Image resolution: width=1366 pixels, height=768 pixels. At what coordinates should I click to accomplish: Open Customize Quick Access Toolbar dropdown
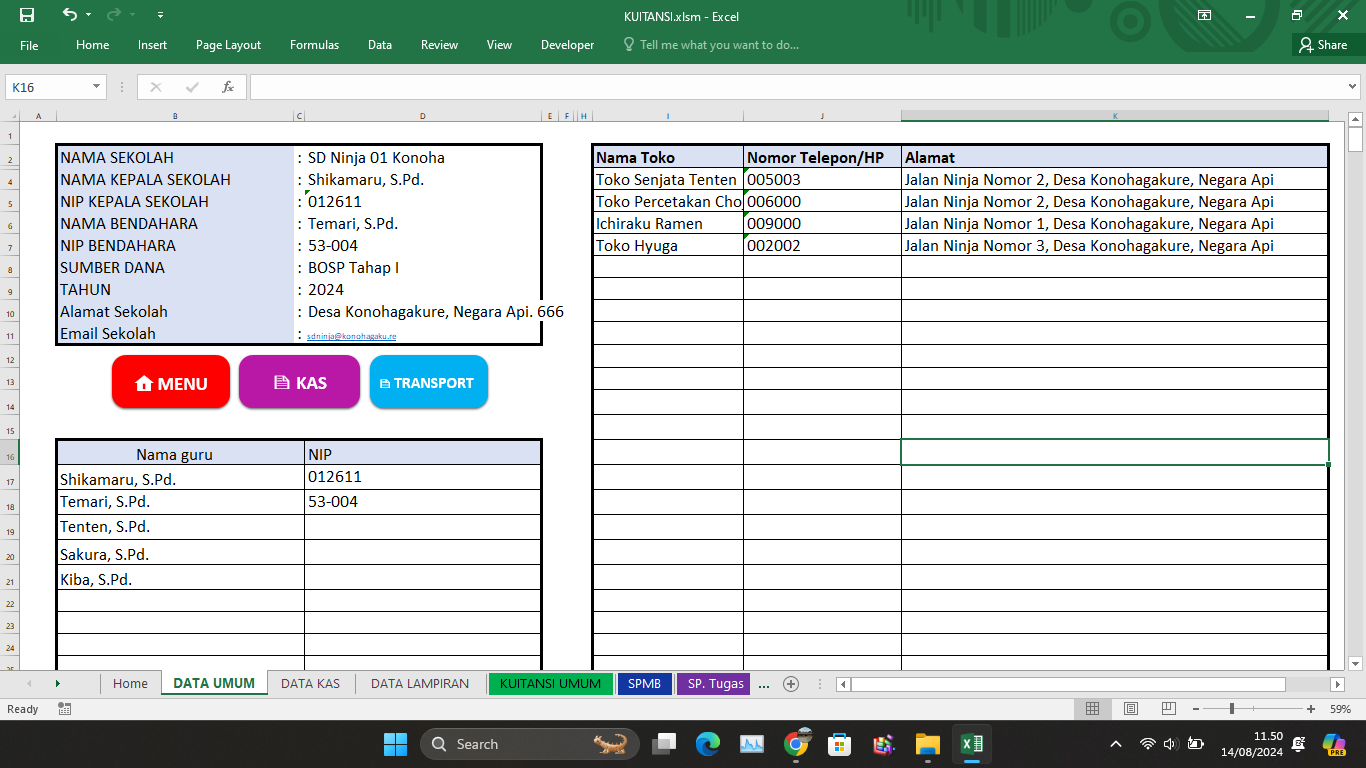click(x=161, y=15)
